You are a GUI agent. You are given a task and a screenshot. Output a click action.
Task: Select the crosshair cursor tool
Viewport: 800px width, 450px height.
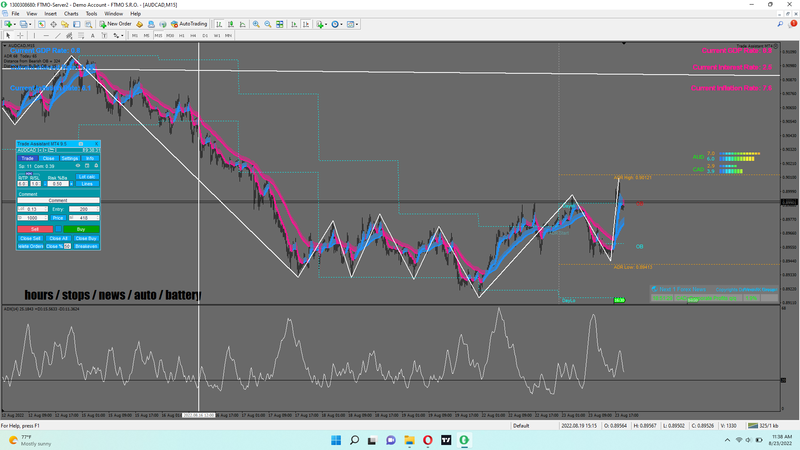tap(20, 35)
